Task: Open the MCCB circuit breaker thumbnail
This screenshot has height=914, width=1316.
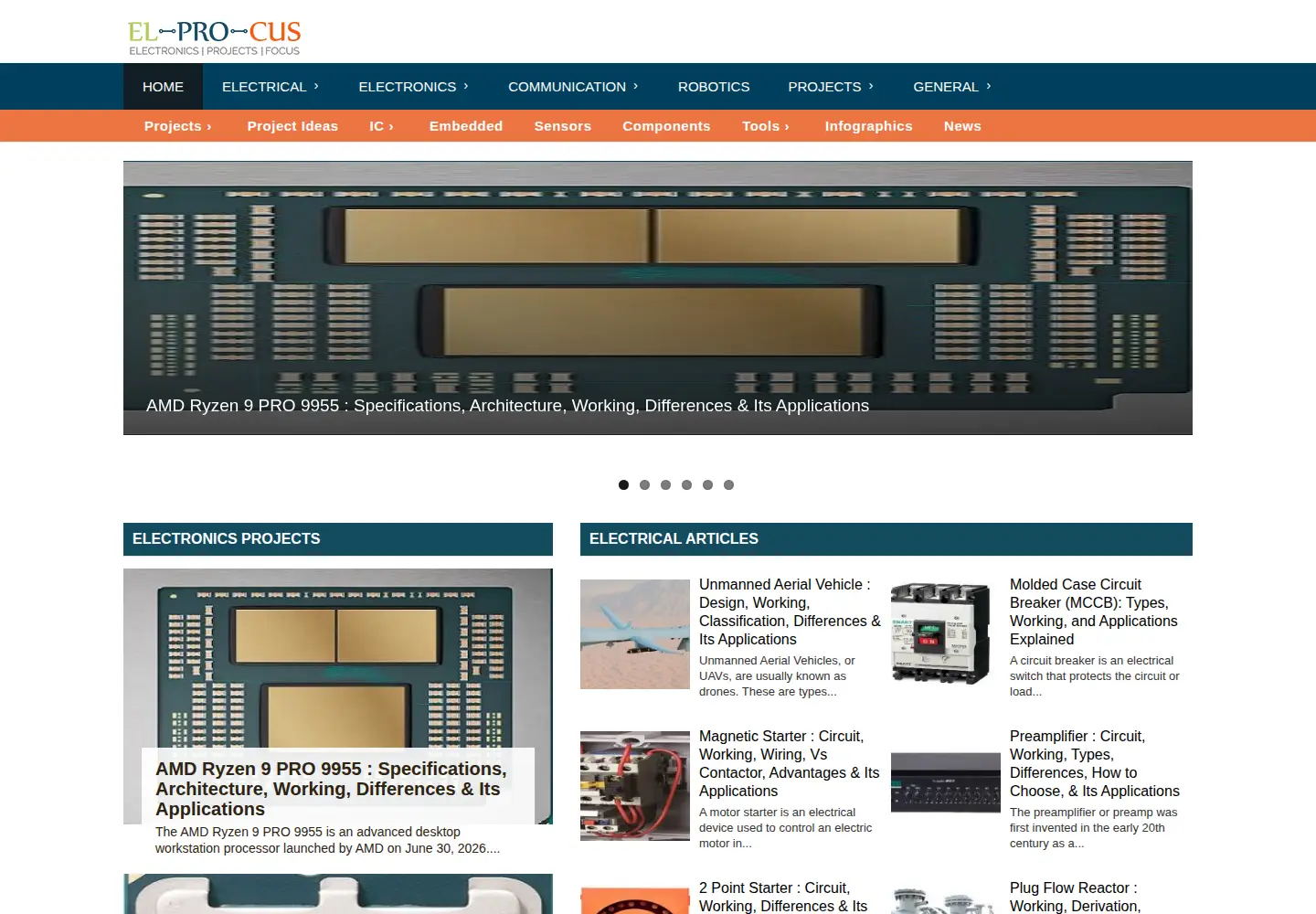Action: tap(946, 634)
